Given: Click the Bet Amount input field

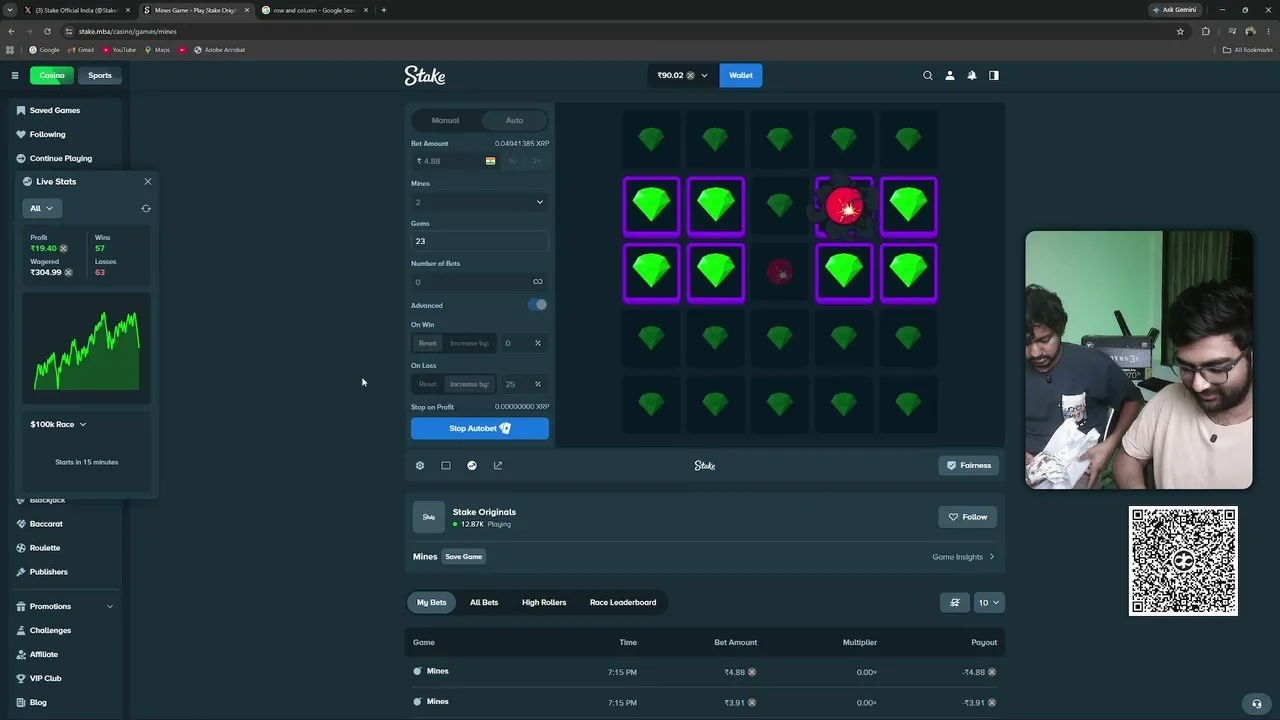Looking at the screenshot, I should pyautogui.click(x=456, y=161).
